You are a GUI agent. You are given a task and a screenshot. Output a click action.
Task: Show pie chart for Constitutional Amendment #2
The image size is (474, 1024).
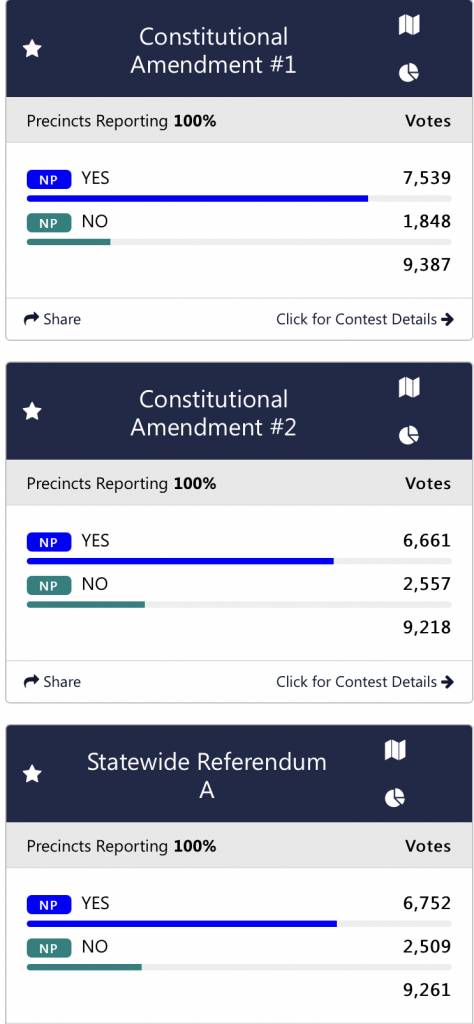click(409, 435)
